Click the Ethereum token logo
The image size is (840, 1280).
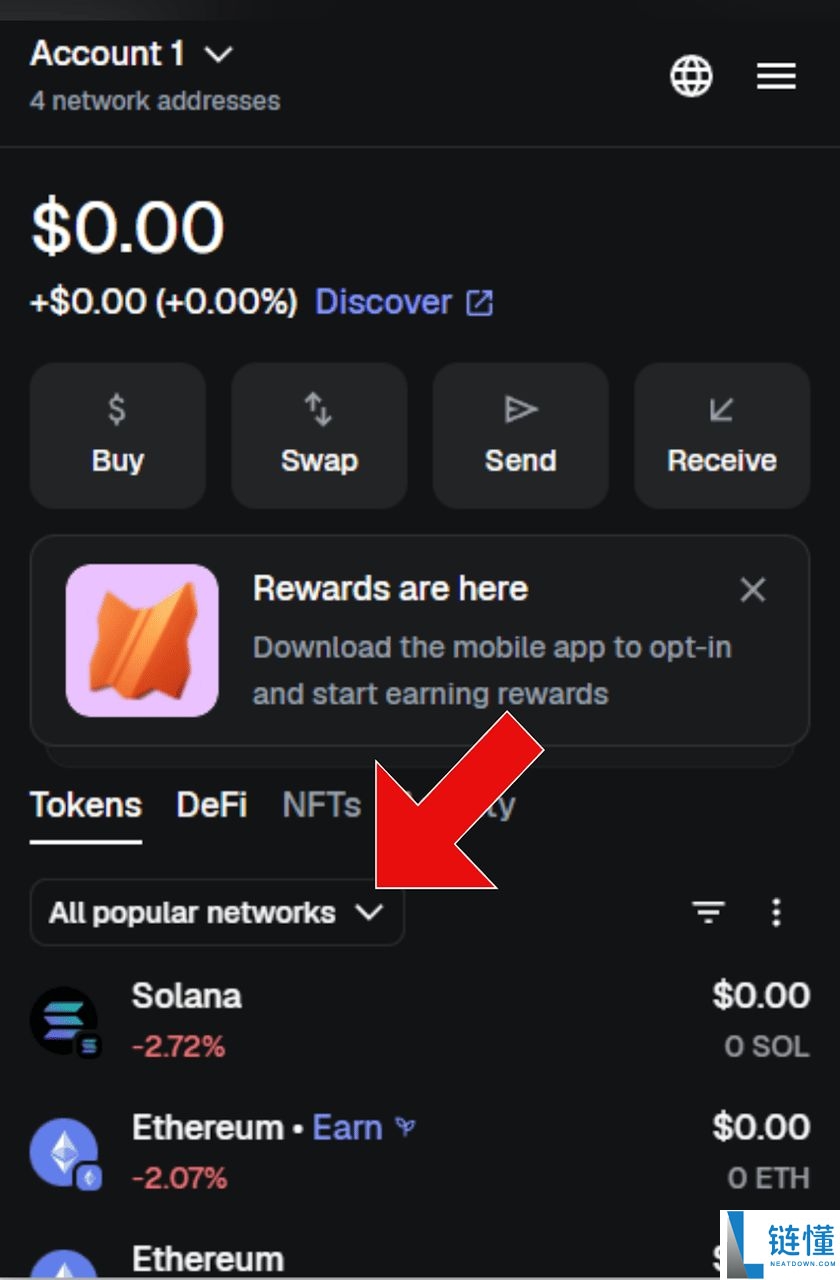[64, 1150]
